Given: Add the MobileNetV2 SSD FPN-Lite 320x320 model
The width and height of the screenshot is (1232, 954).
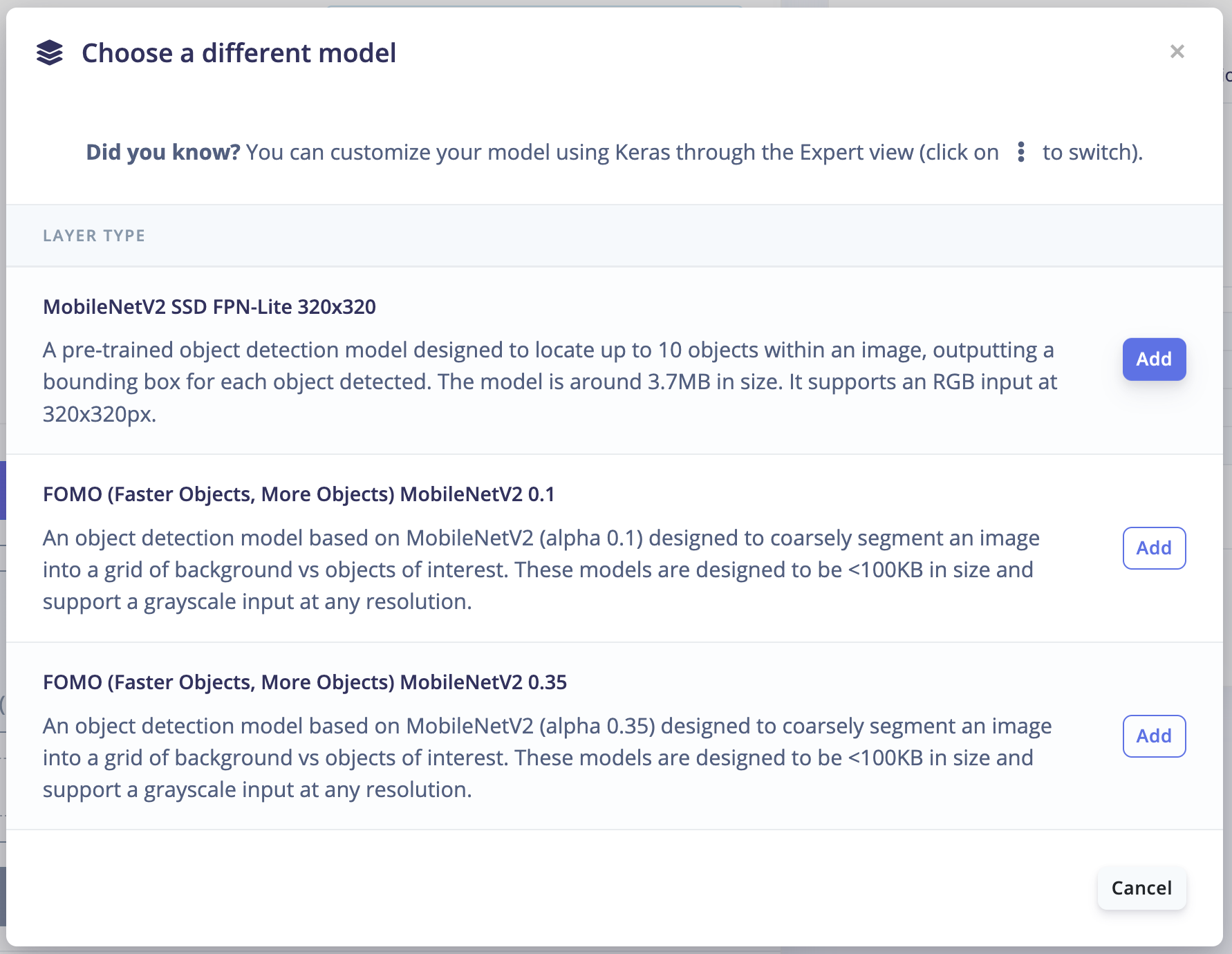Looking at the screenshot, I should (x=1154, y=359).
